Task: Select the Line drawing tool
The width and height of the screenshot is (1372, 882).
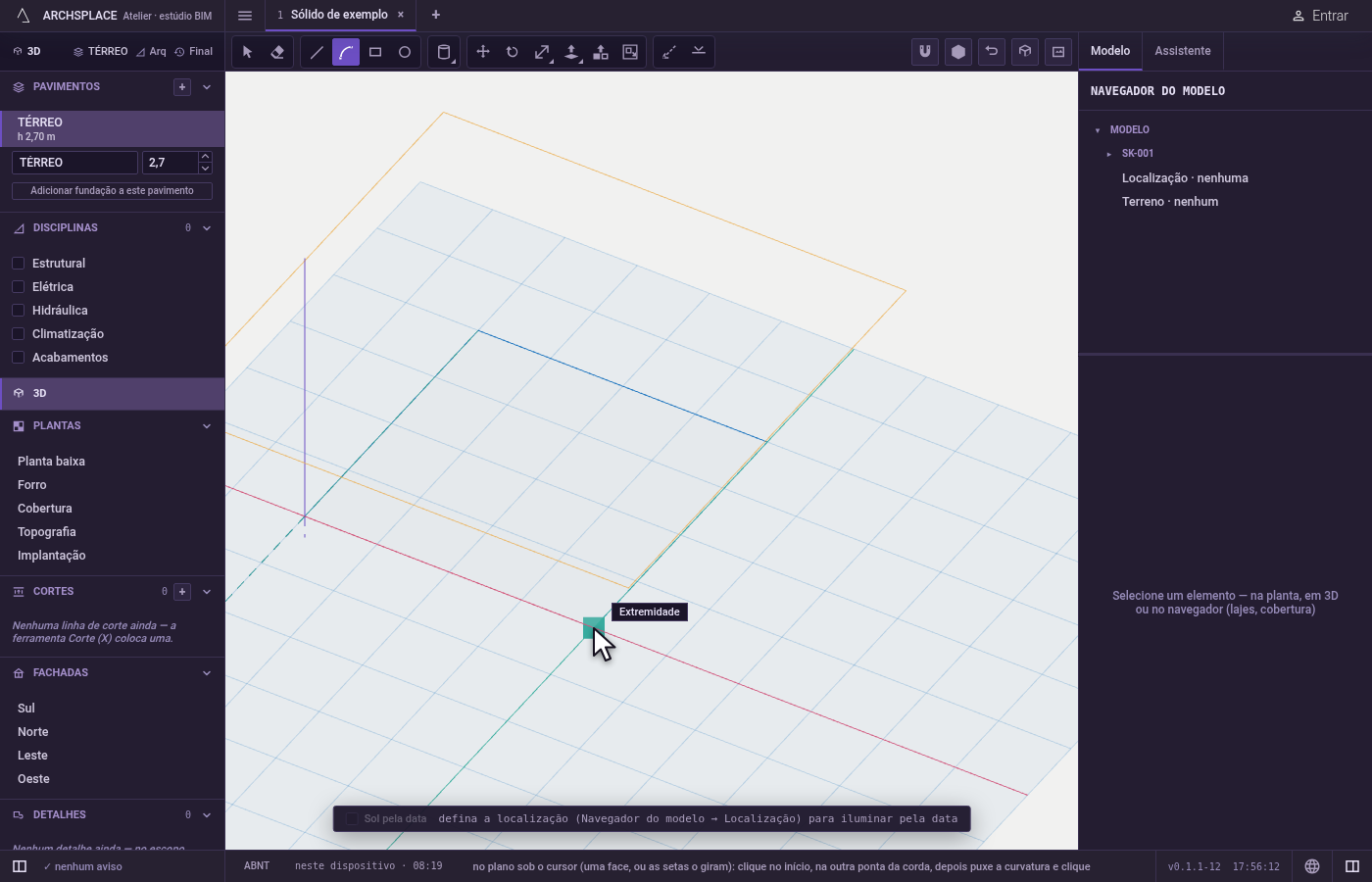Action: tap(317, 52)
